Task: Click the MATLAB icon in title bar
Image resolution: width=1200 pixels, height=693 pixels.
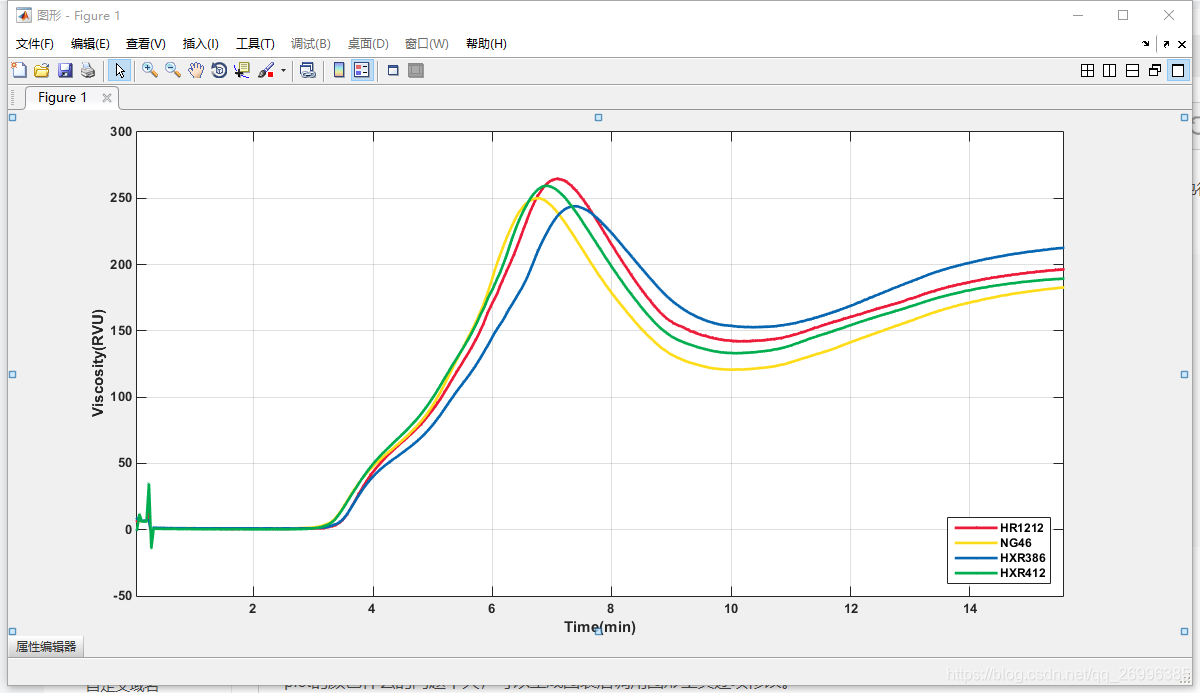Action: tap(23, 15)
